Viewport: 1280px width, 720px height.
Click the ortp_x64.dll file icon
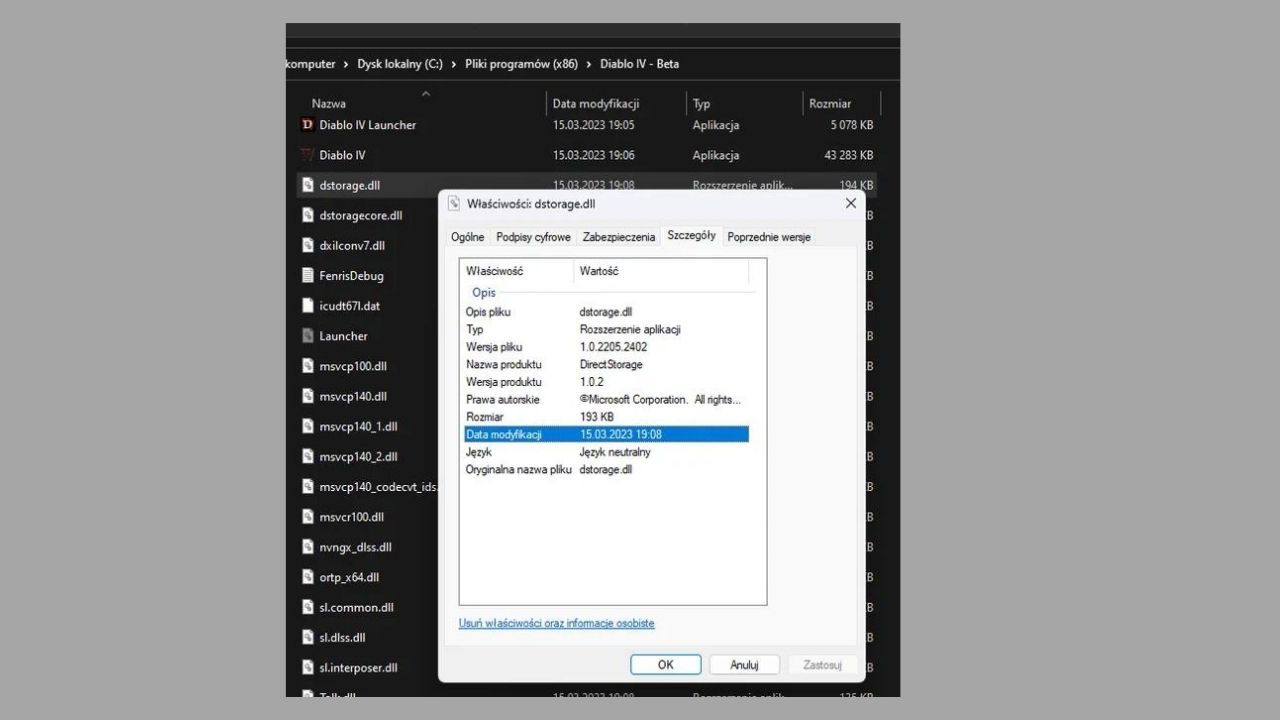coord(308,577)
